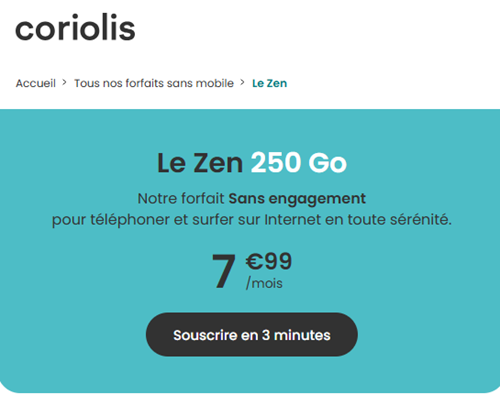Click the white 250 Go data amount
500x395 pixels.
coord(299,163)
